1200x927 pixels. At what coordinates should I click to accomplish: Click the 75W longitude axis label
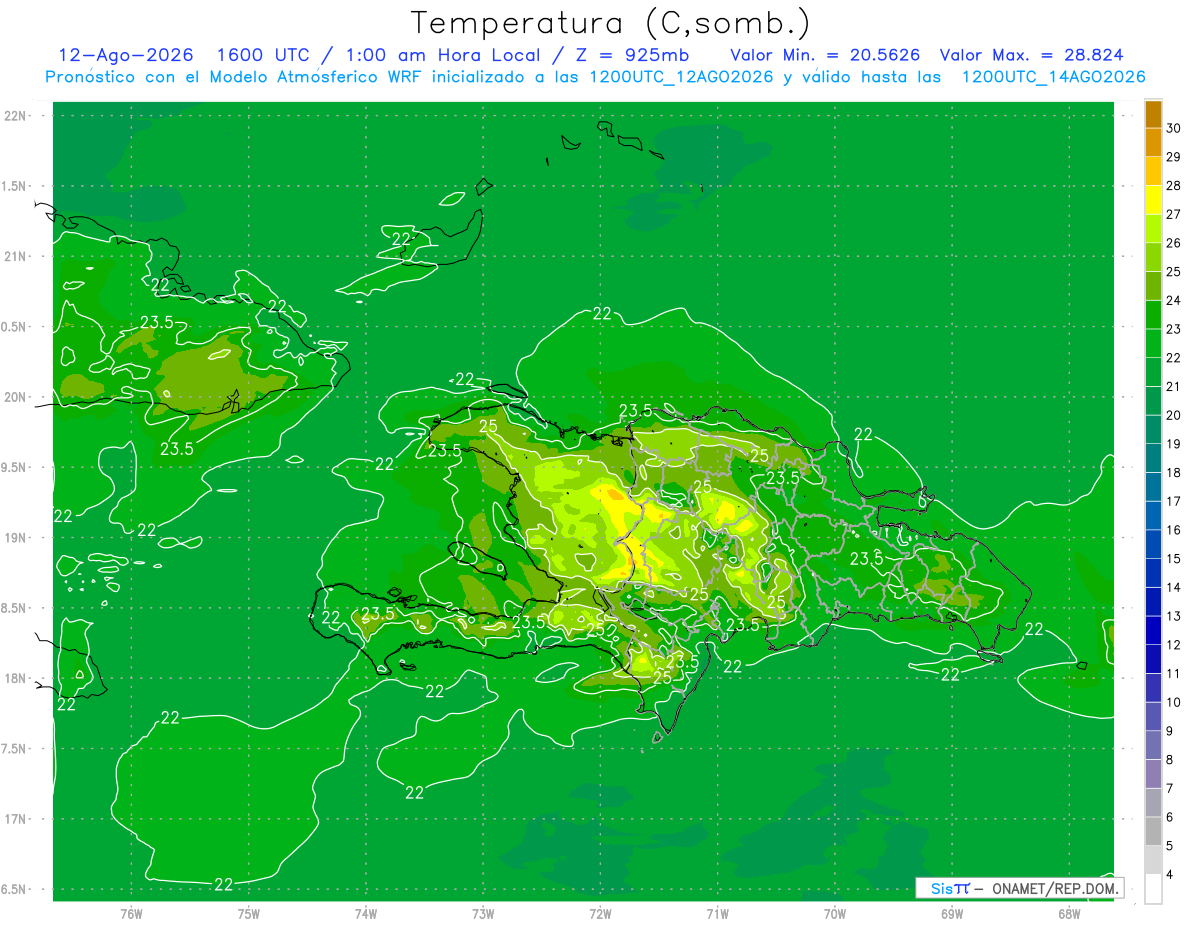pyautogui.click(x=248, y=914)
